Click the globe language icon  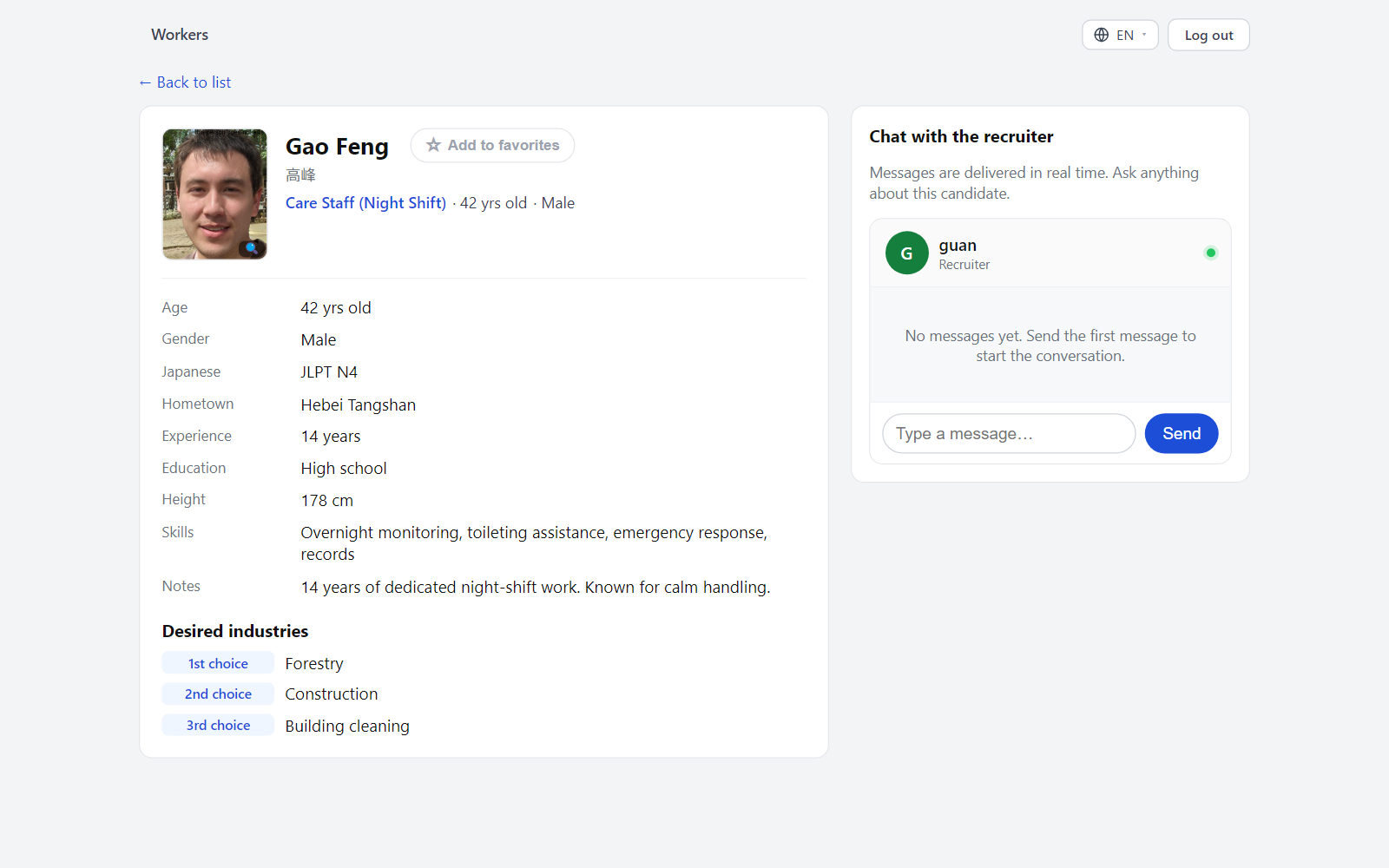(x=1101, y=35)
